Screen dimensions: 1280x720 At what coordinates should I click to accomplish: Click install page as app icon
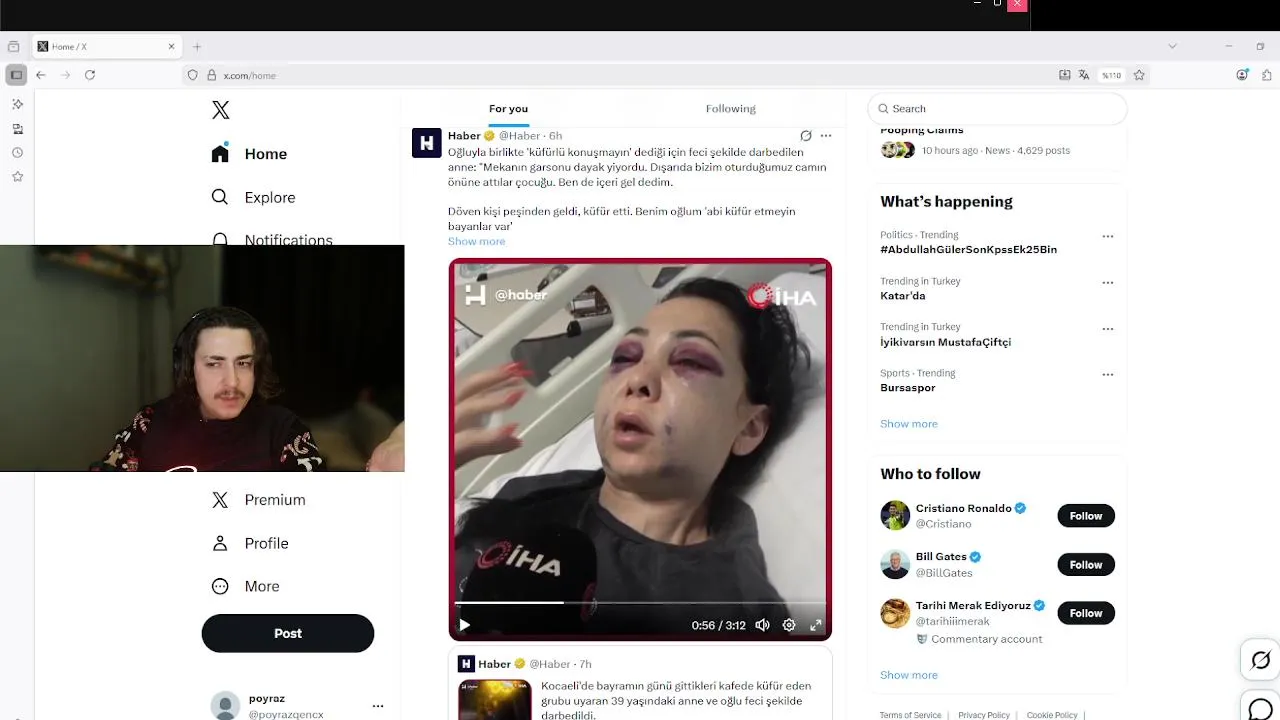(x=1065, y=75)
